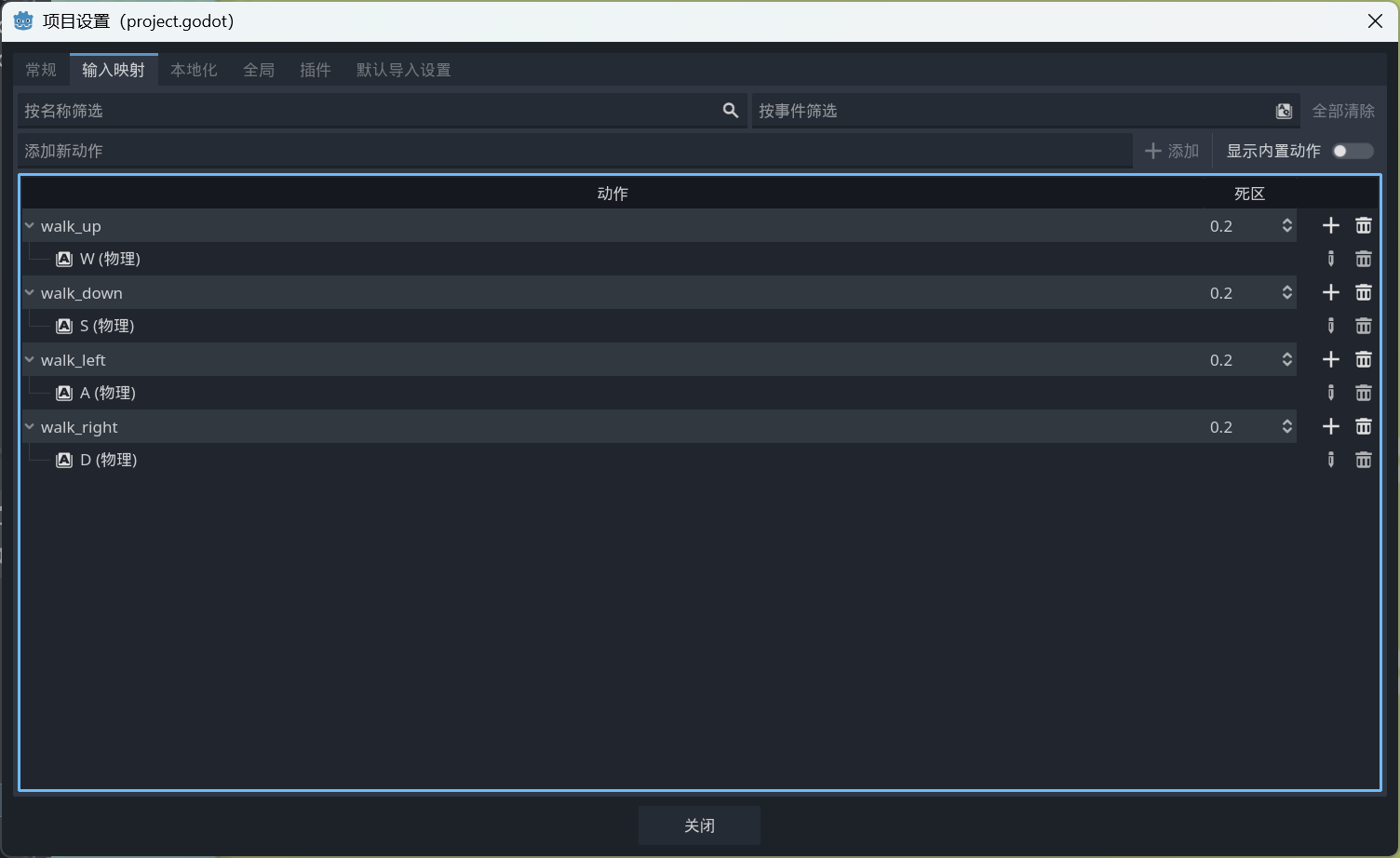Collapse the walk_right action

pos(30,427)
